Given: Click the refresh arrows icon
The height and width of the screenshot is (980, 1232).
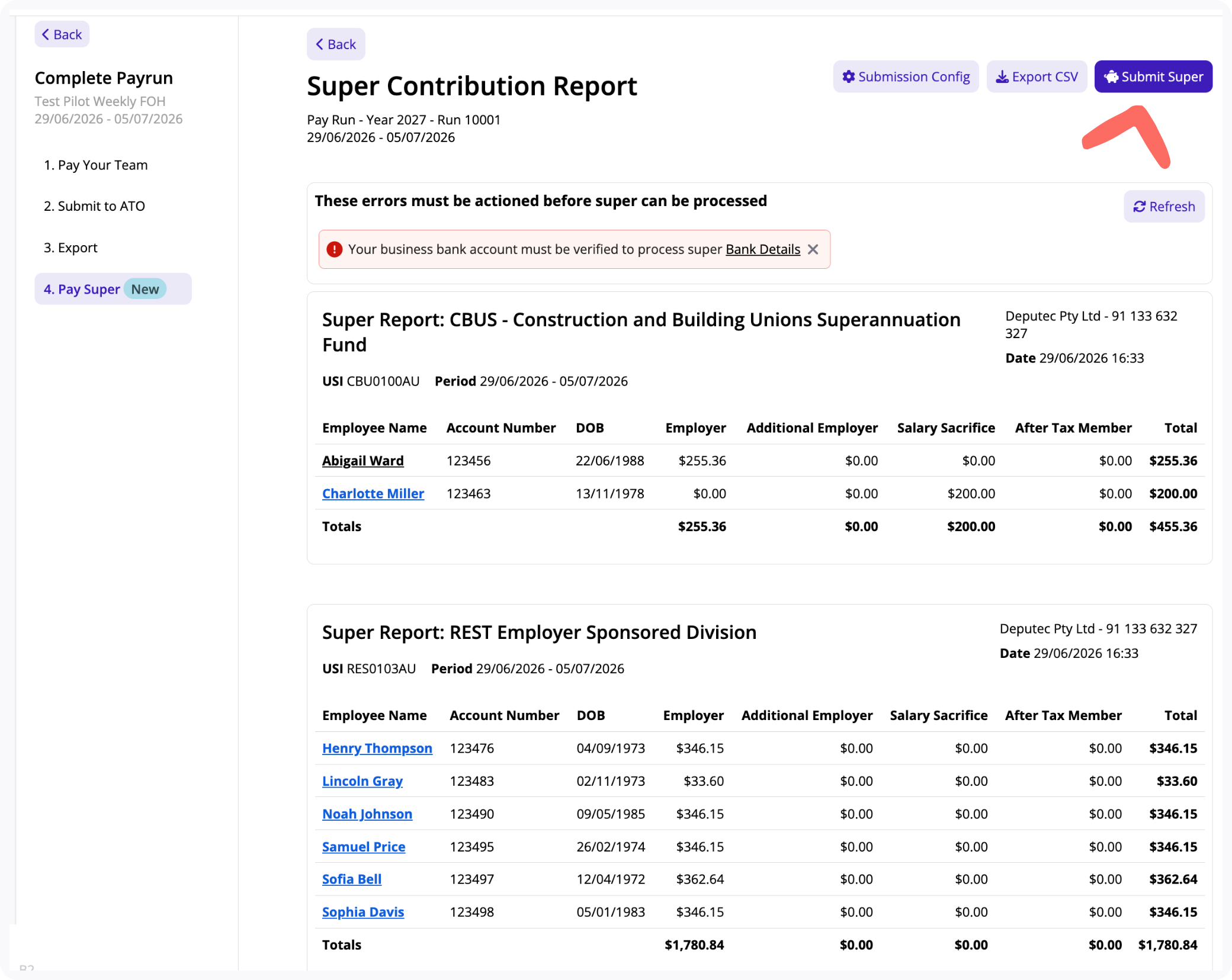Looking at the screenshot, I should click(1140, 207).
